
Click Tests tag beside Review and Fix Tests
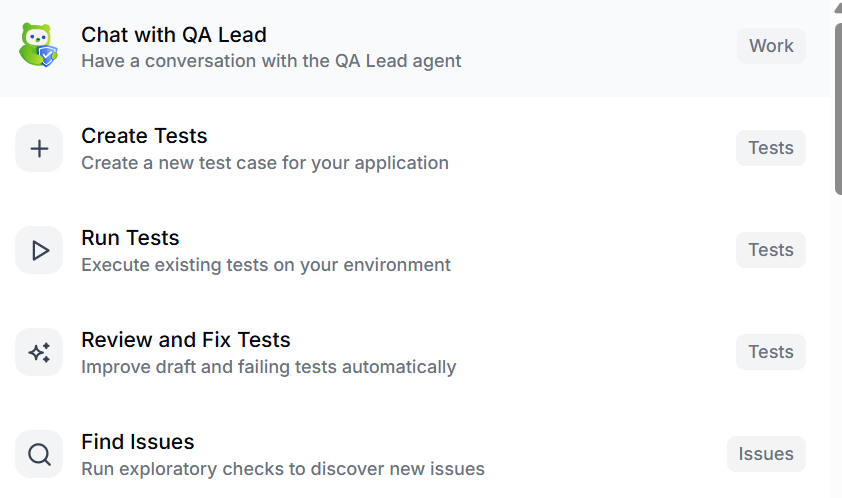(x=771, y=352)
